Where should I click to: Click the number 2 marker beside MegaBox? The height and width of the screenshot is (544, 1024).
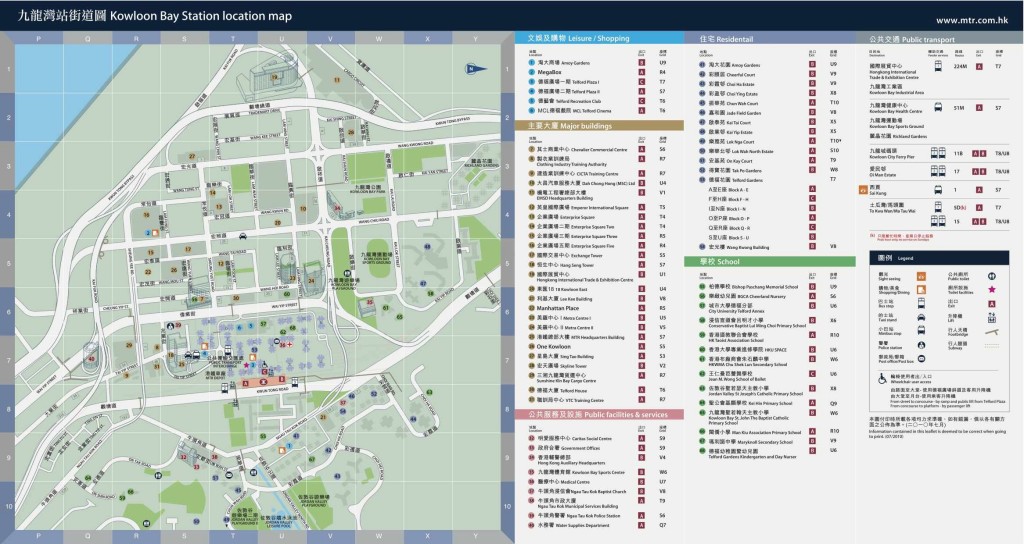pos(532,72)
